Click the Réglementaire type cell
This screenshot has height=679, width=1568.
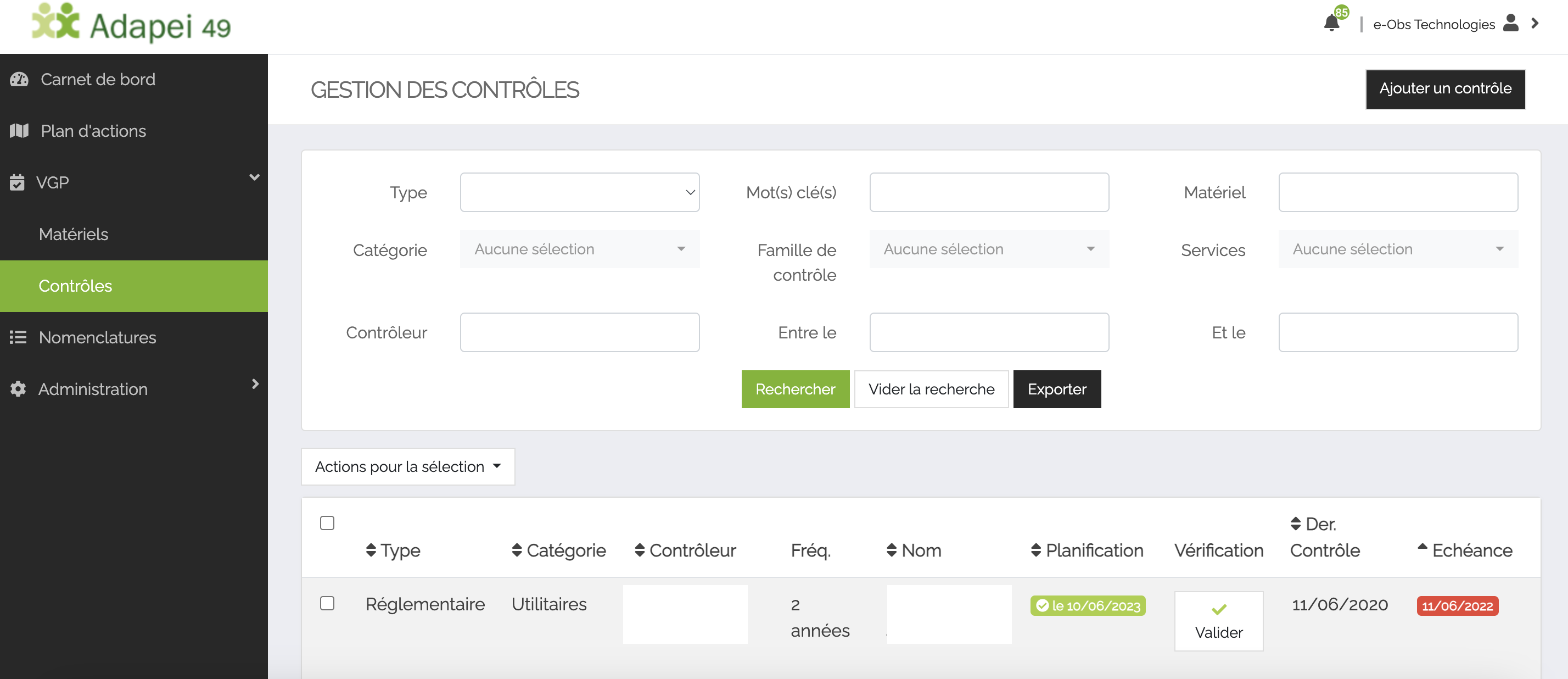click(425, 604)
